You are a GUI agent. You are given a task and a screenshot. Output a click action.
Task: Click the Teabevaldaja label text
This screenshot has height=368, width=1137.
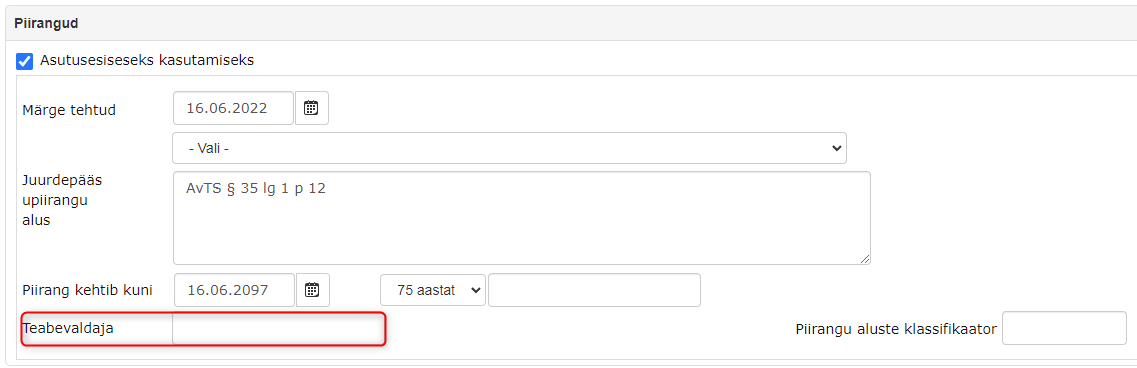(68, 328)
